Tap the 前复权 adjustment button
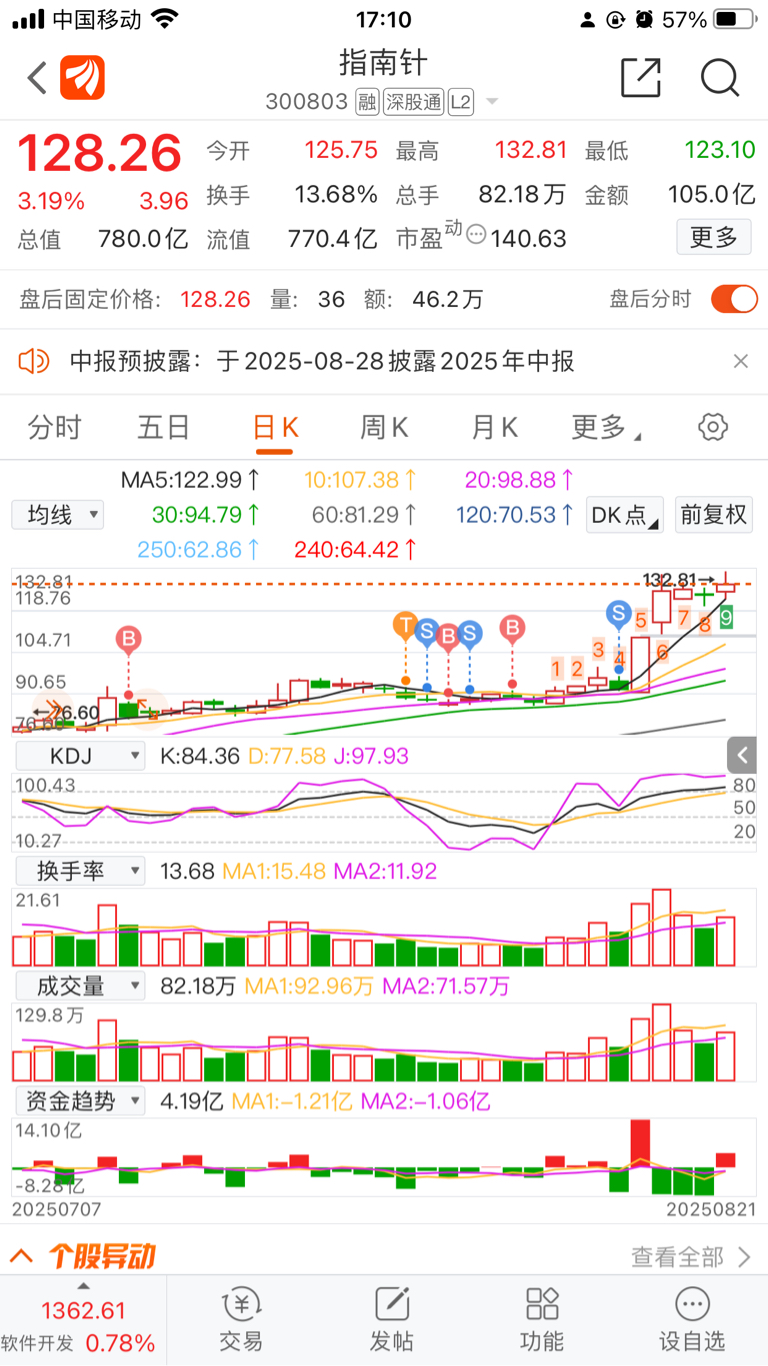Image resolution: width=768 pixels, height=1366 pixels. pos(714,515)
